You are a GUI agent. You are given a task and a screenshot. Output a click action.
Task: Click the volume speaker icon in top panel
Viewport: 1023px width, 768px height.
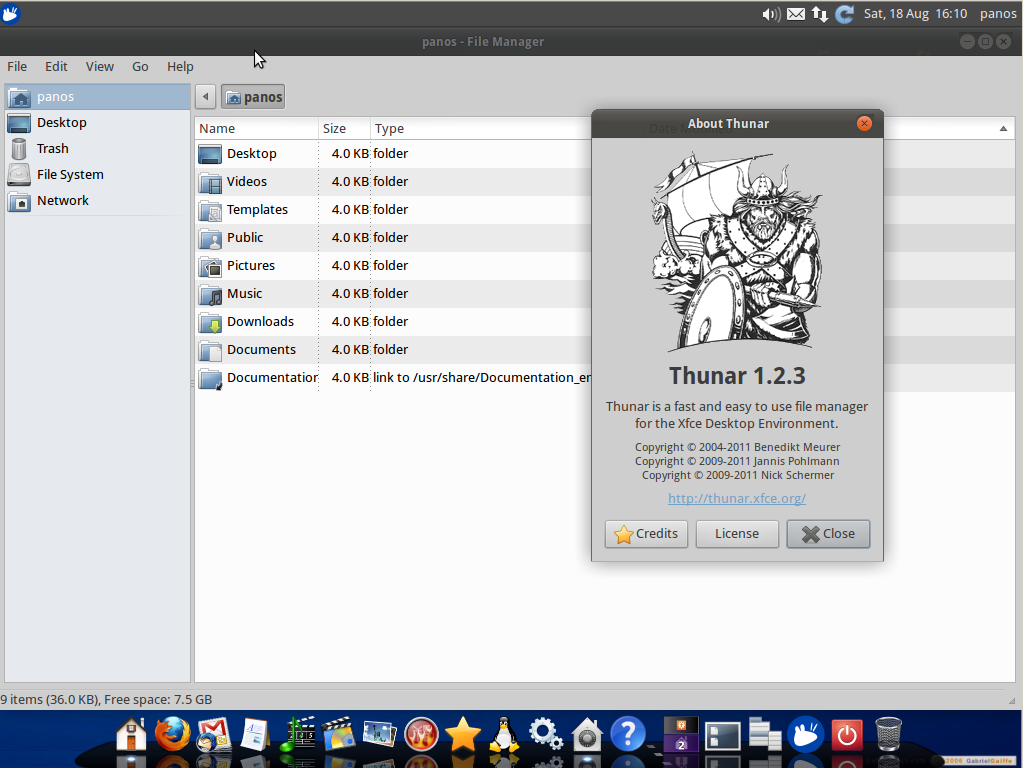coord(771,14)
